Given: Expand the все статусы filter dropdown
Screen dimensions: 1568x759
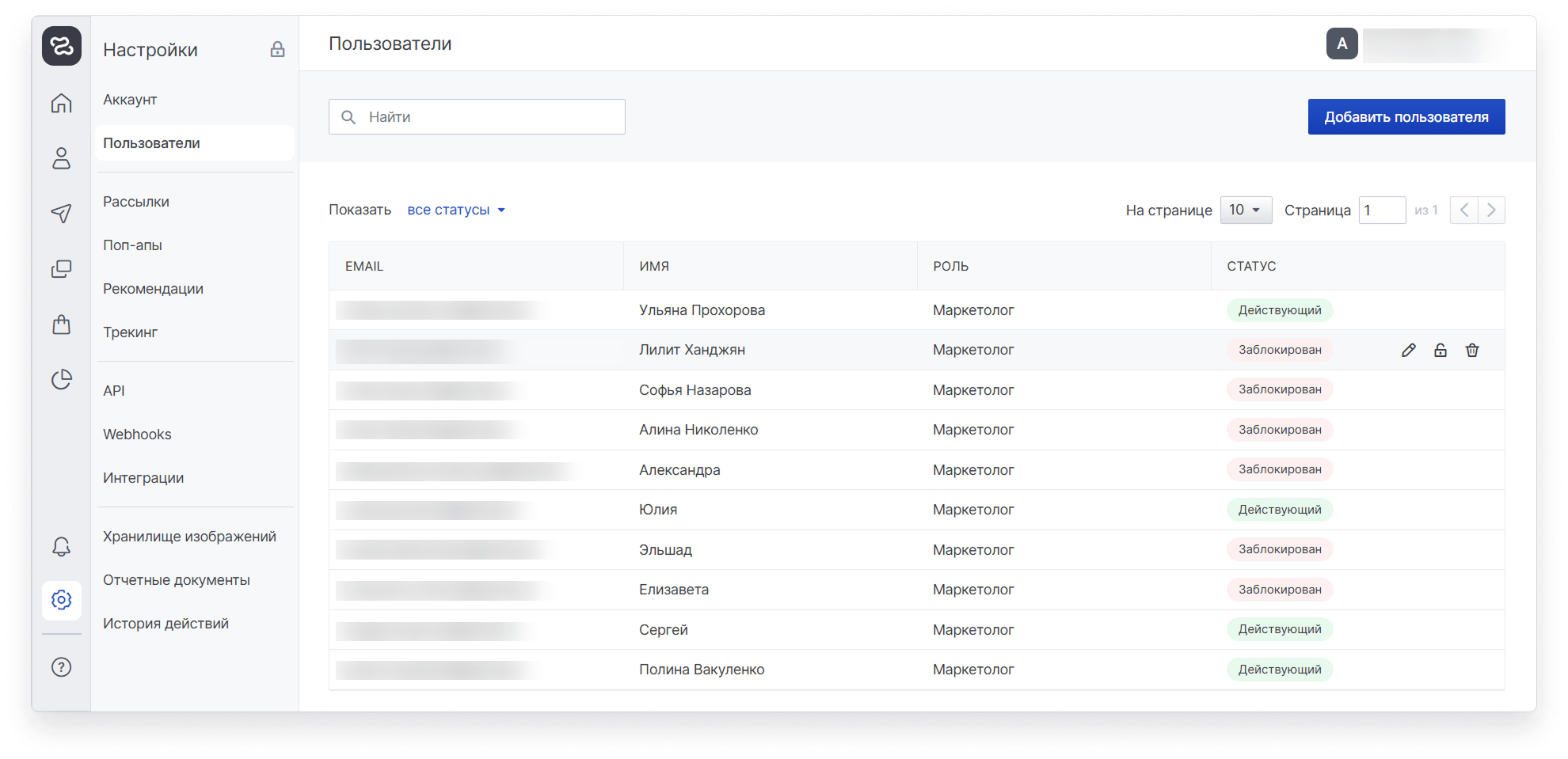Looking at the screenshot, I should pyautogui.click(x=456, y=210).
